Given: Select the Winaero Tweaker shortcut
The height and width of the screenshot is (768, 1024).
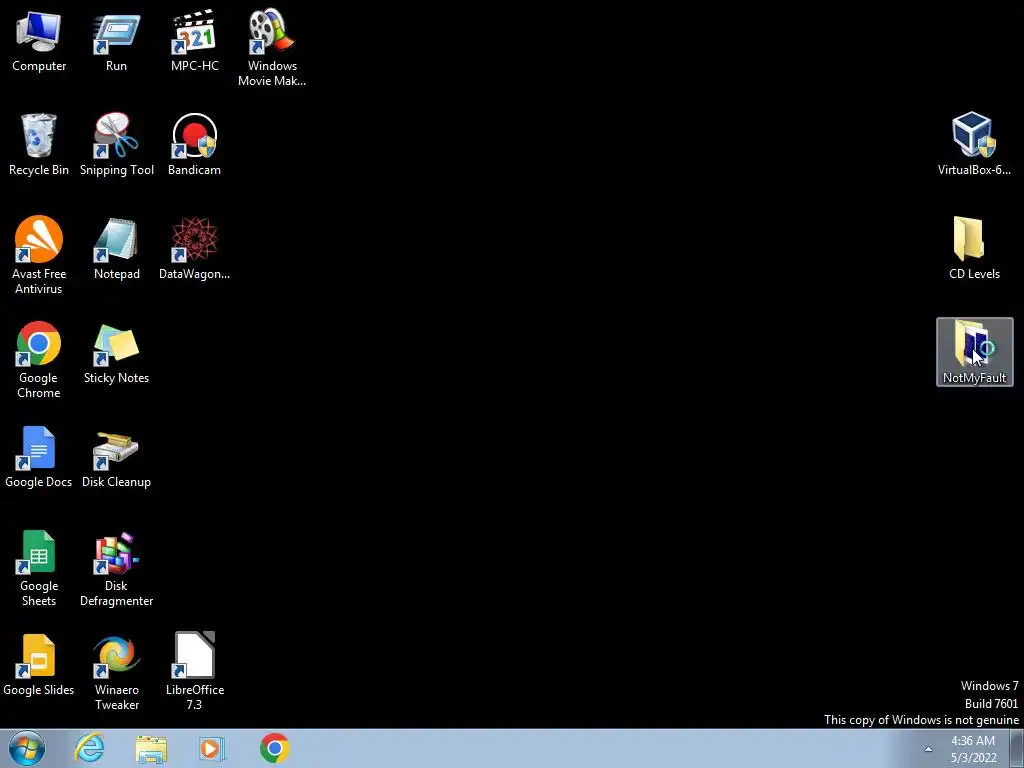Looking at the screenshot, I should (x=116, y=671).
